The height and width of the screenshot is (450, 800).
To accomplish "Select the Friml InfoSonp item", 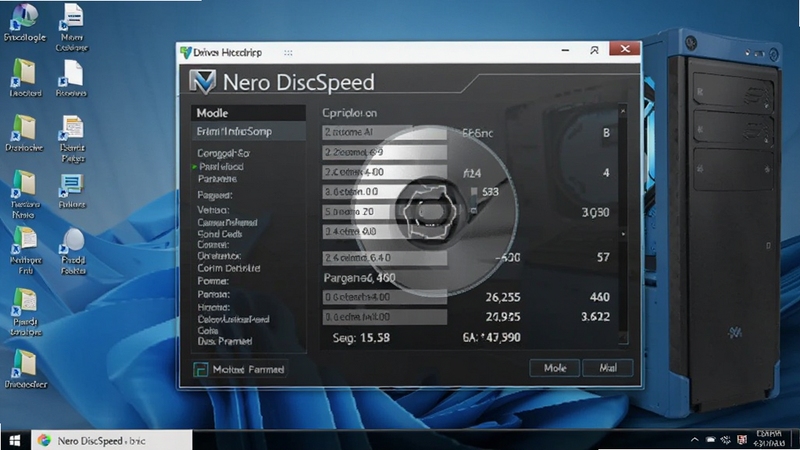I will [248, 132].
